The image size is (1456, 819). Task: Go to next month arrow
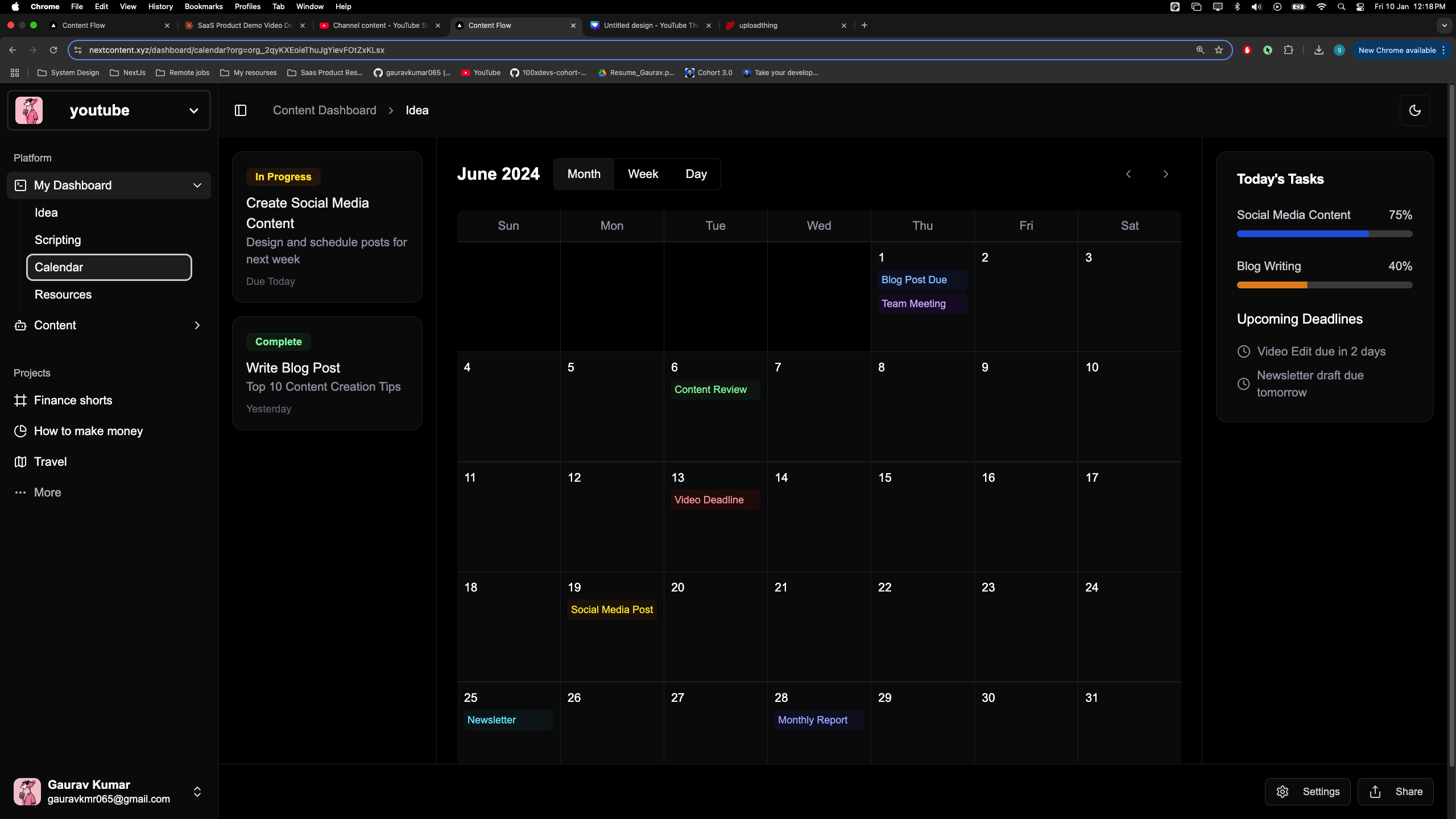[x=1165, y=174]
